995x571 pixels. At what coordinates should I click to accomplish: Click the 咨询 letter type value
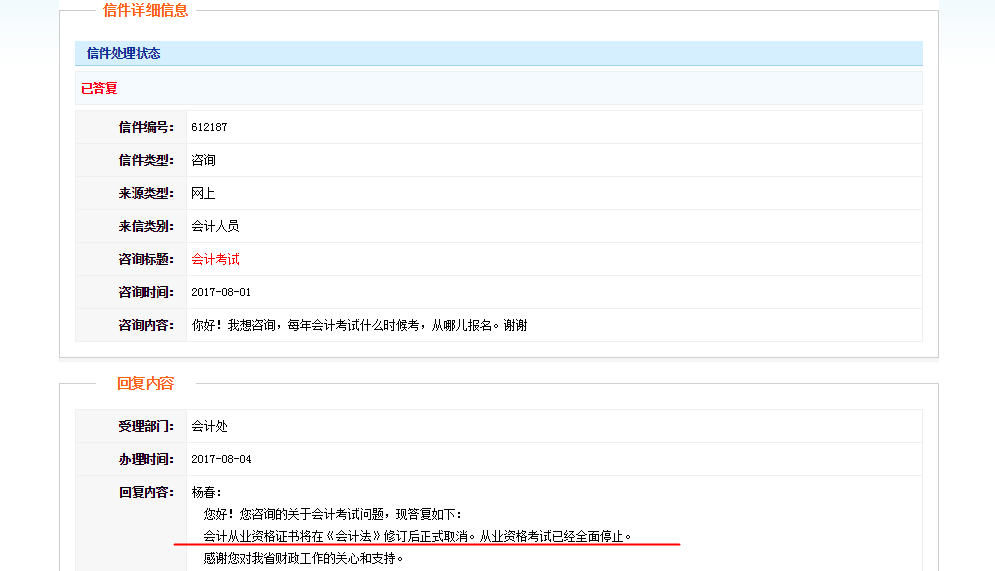tap(203, 160)
